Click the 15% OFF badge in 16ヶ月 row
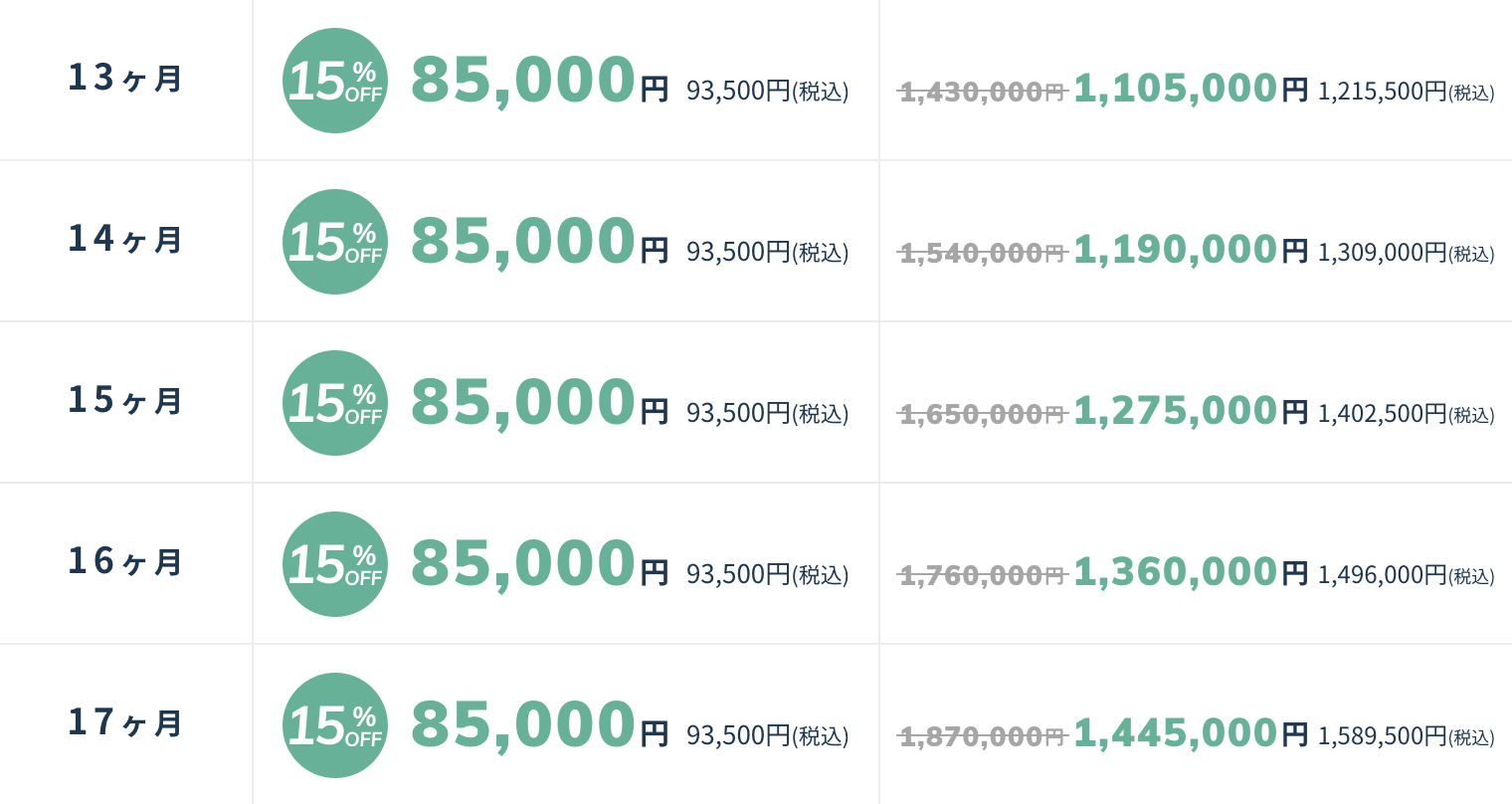 pos(335,564)
